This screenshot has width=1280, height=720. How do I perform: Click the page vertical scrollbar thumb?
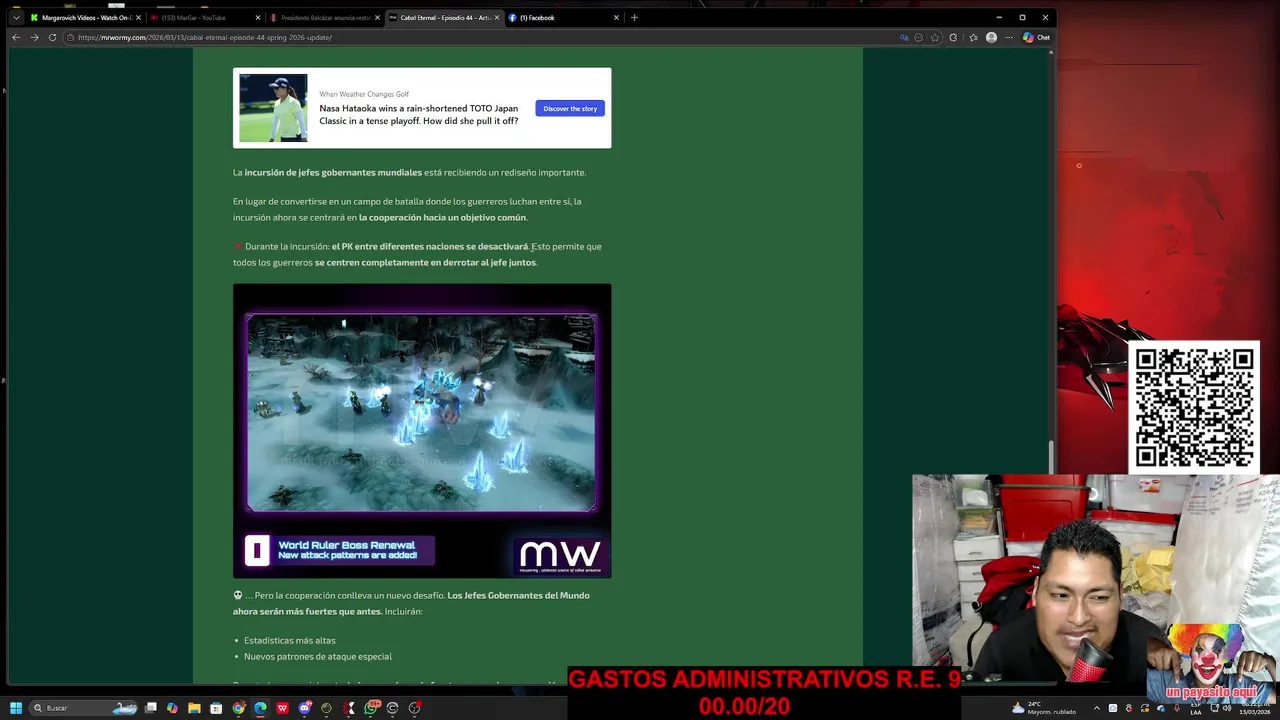click(x=1051, y=456)
